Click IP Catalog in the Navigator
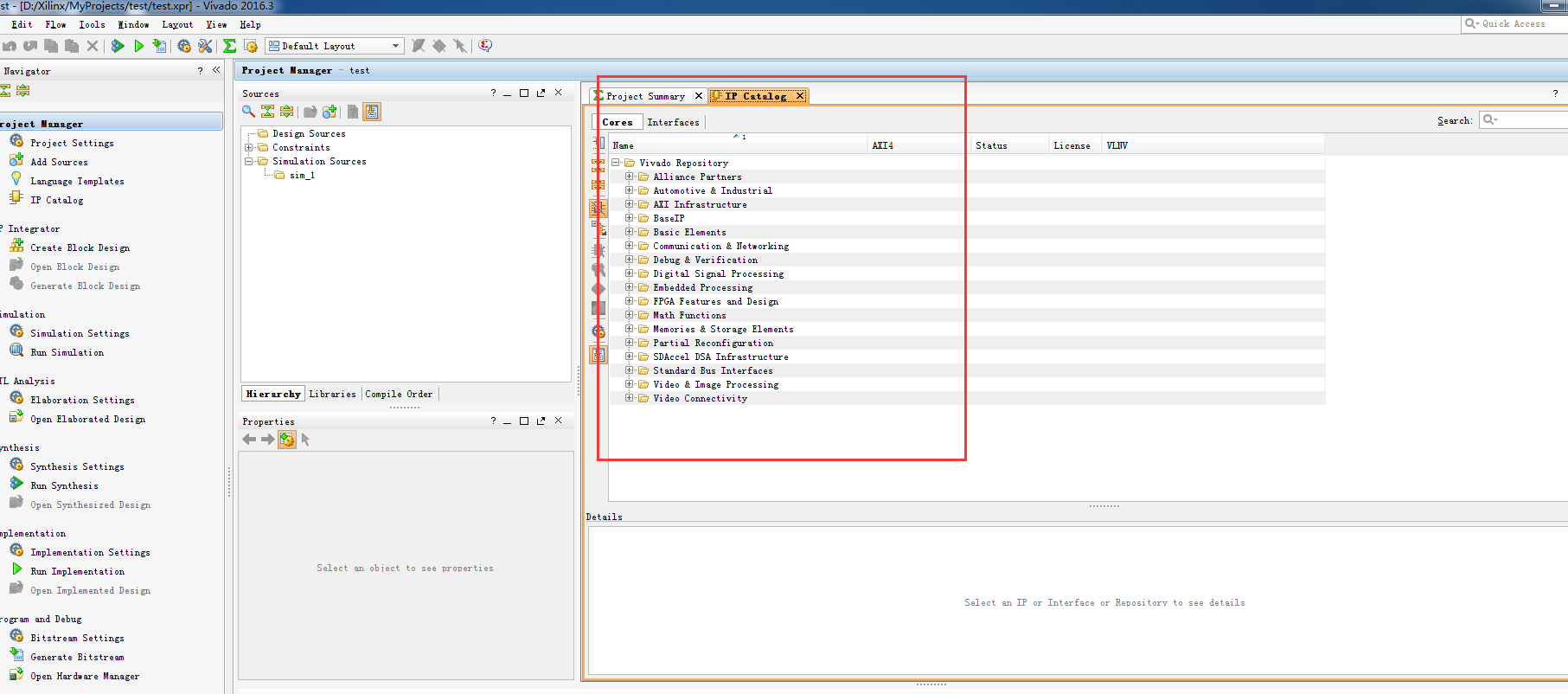1568x694 pixels. tap(57, 200)
